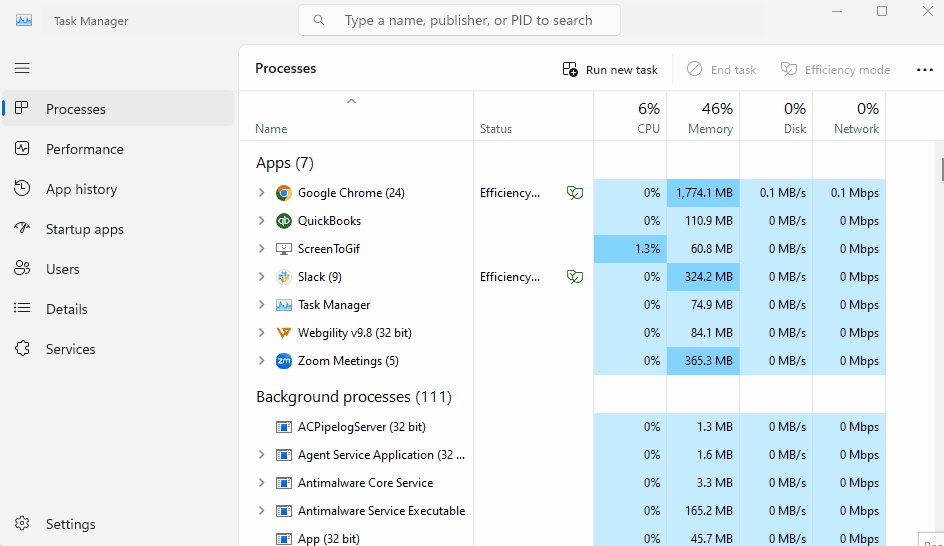944x546 pixels.
Task: Open the three-dot more options menu
Action: (x=925, y=70)
